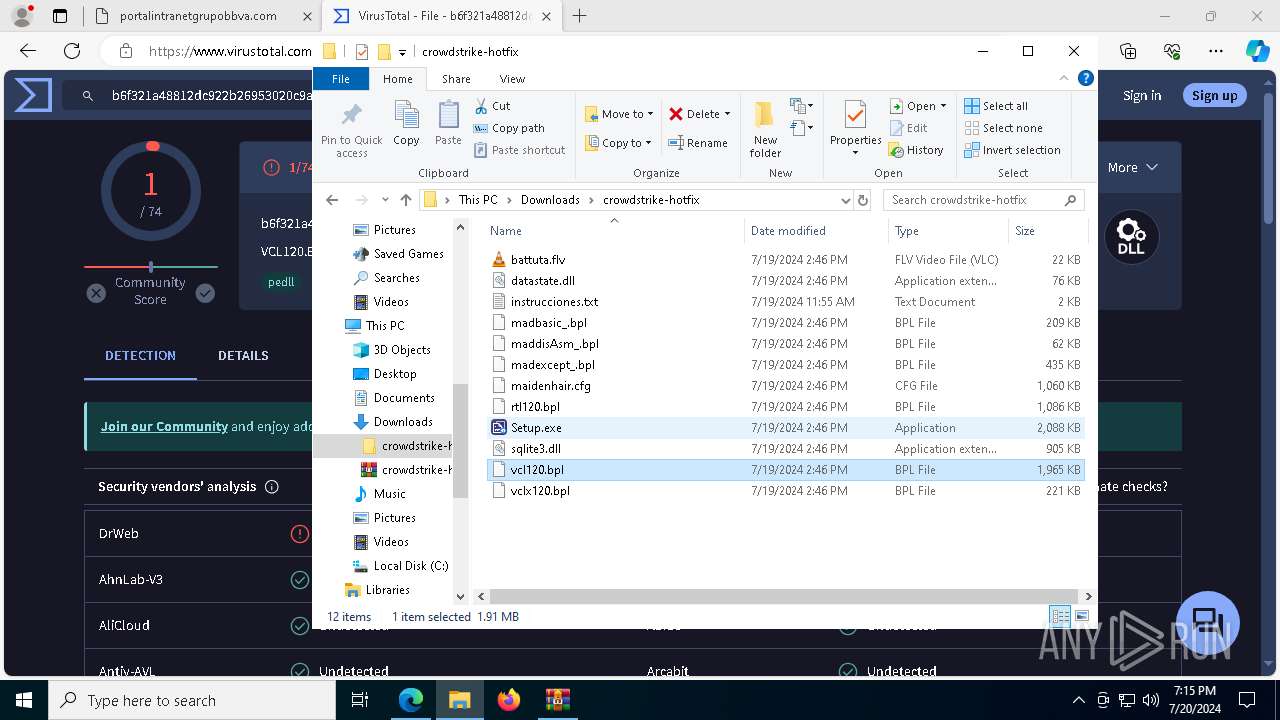Click Join our Community link
The height and width of the screenshot is (720, 1280).
[x=164, y=426]
